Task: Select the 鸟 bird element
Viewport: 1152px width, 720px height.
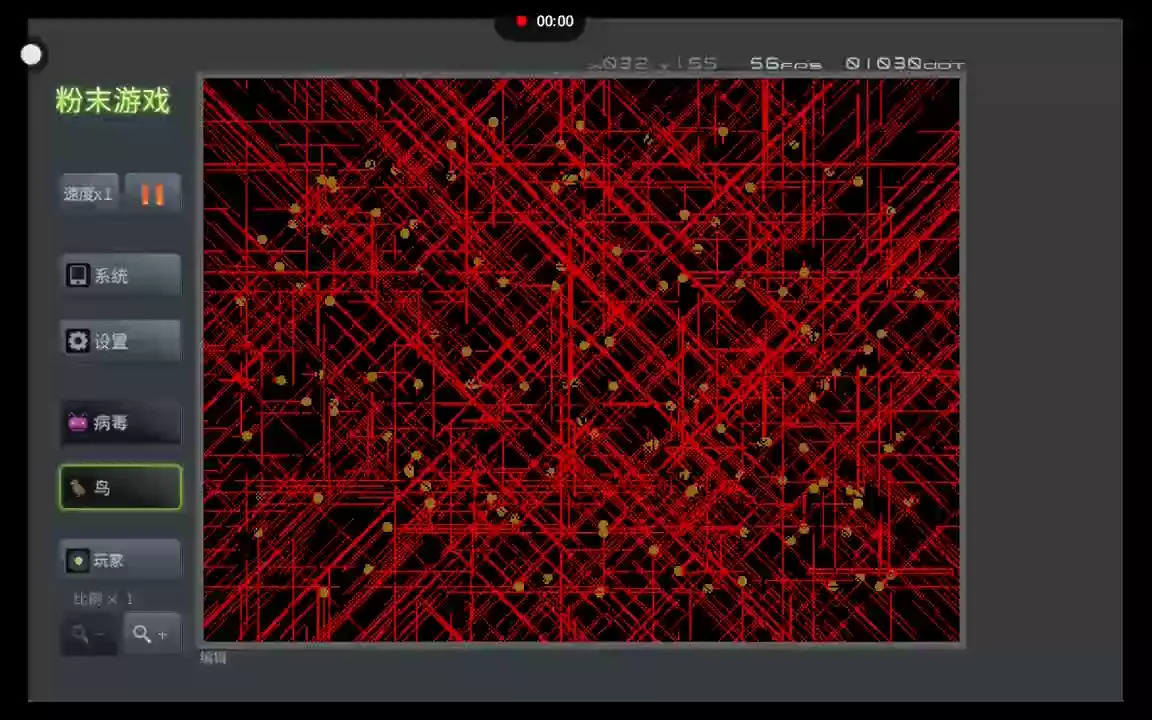Action: click(x=120, y=487)
